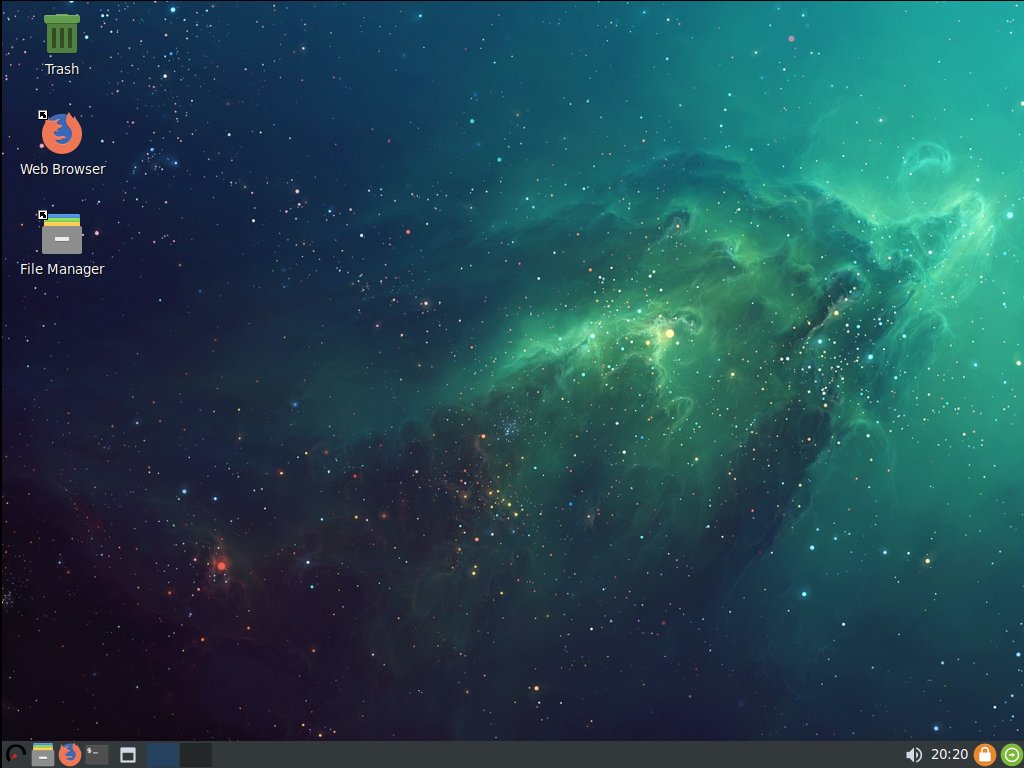1024x768 pixels.
Task: Open the terminal from the taskbar
Action: 97,755
